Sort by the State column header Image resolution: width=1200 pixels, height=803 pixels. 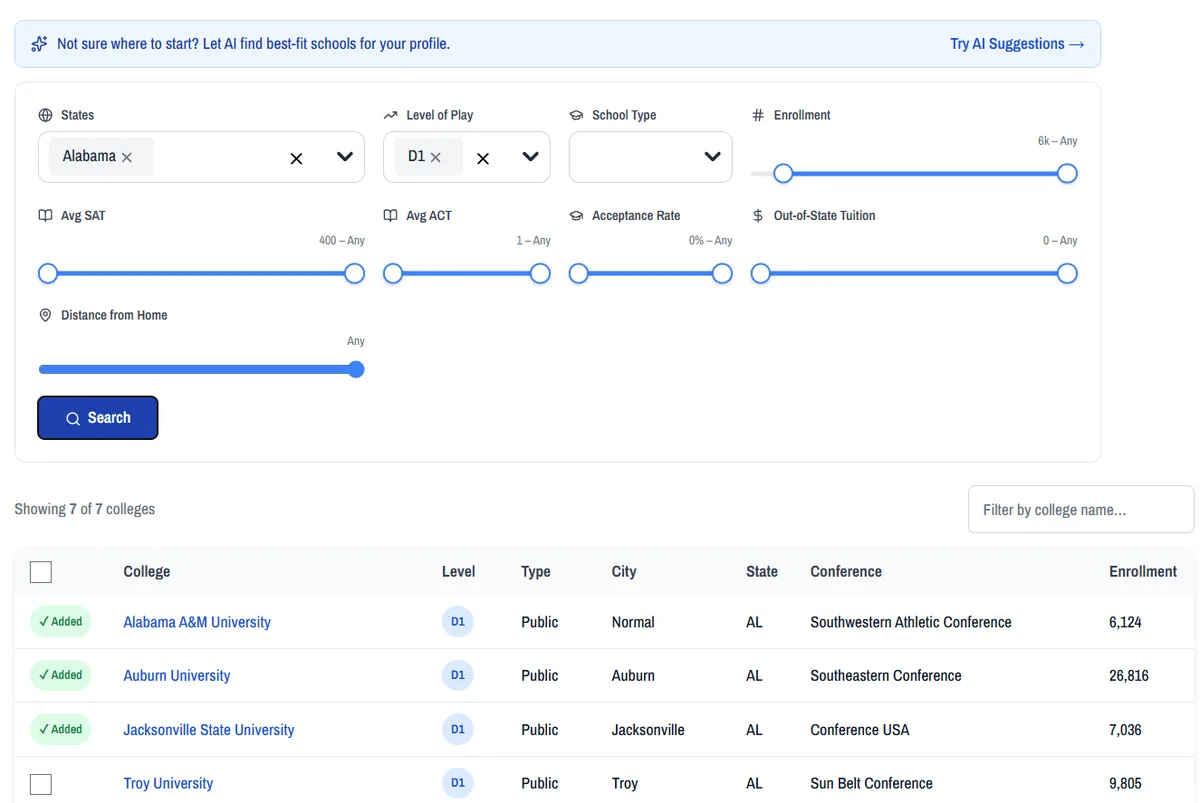click(762, 572)
